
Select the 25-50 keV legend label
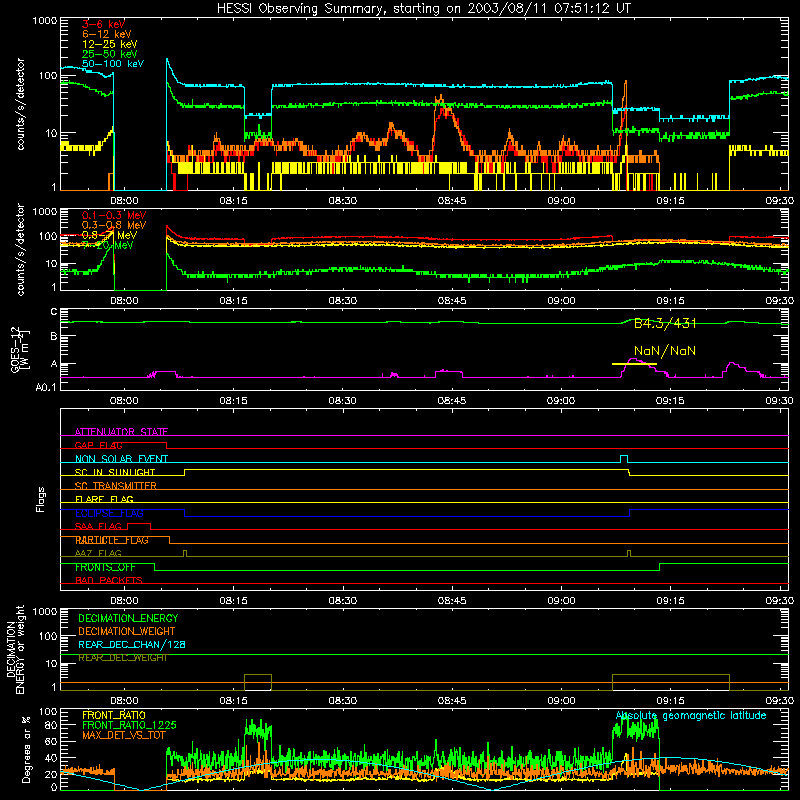pos(110,54)
